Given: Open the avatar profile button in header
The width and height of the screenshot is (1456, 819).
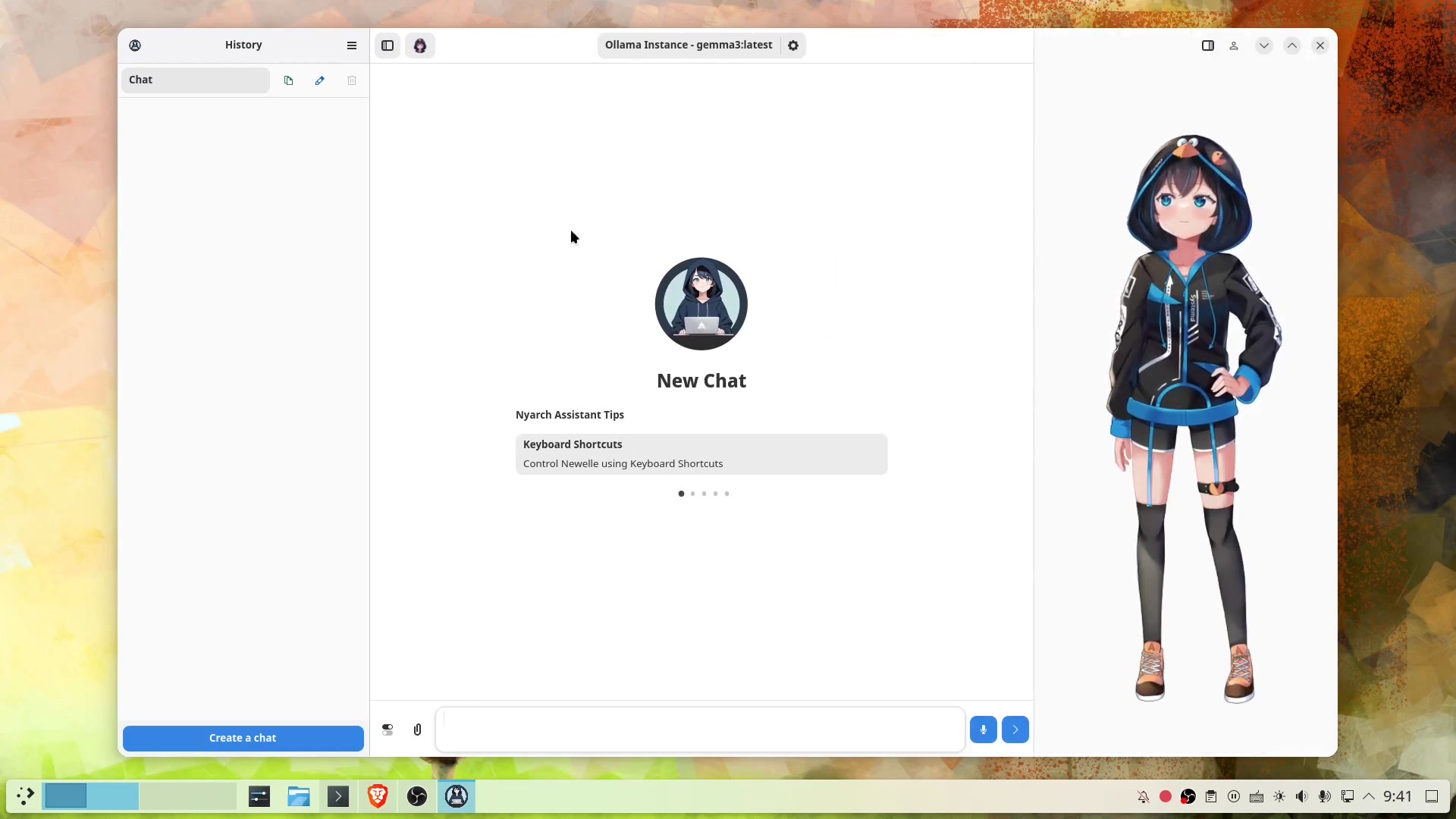Looking at the screenshot, I should (420, 45).
